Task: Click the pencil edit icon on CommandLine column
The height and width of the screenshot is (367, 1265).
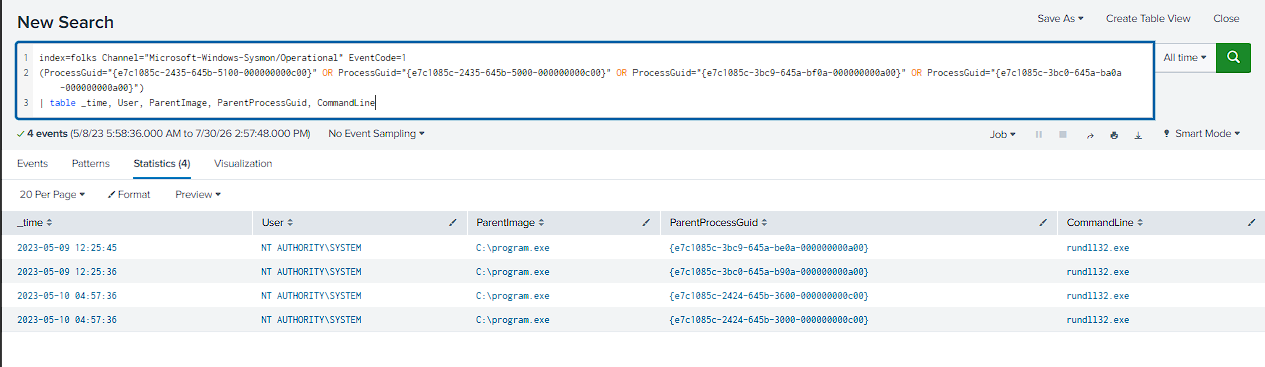Action: [1251, 222]
